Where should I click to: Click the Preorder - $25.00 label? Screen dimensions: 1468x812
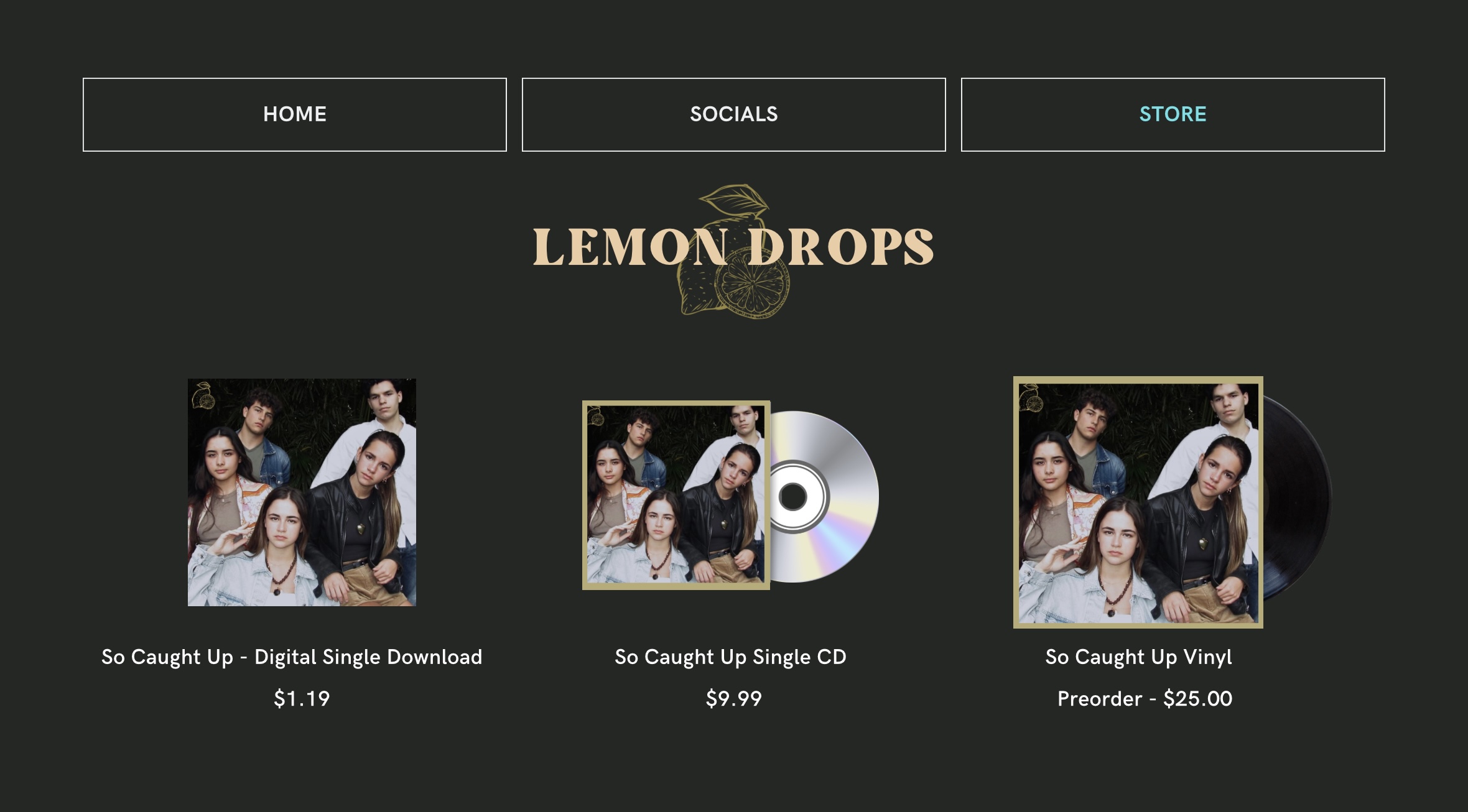click(x=1145, y=699)
